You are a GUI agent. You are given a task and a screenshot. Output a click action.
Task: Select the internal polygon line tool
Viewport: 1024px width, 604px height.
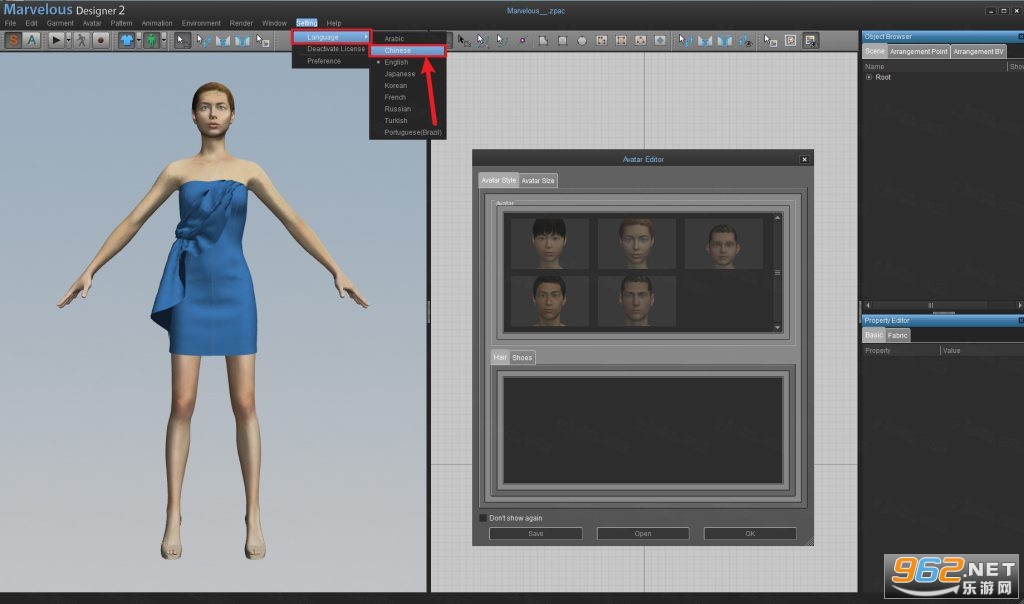point(601,40)
